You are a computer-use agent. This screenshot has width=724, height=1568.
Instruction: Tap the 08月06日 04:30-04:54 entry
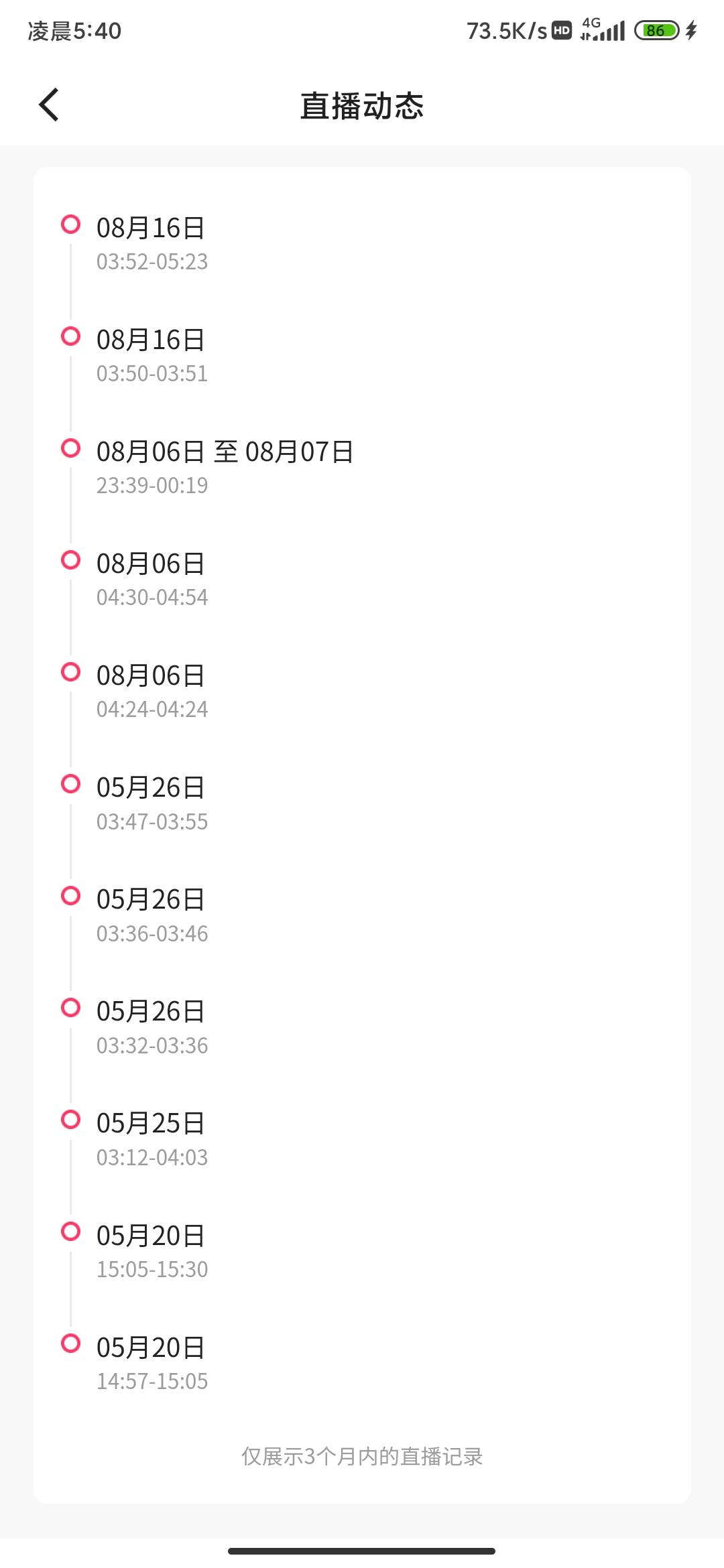152,580
